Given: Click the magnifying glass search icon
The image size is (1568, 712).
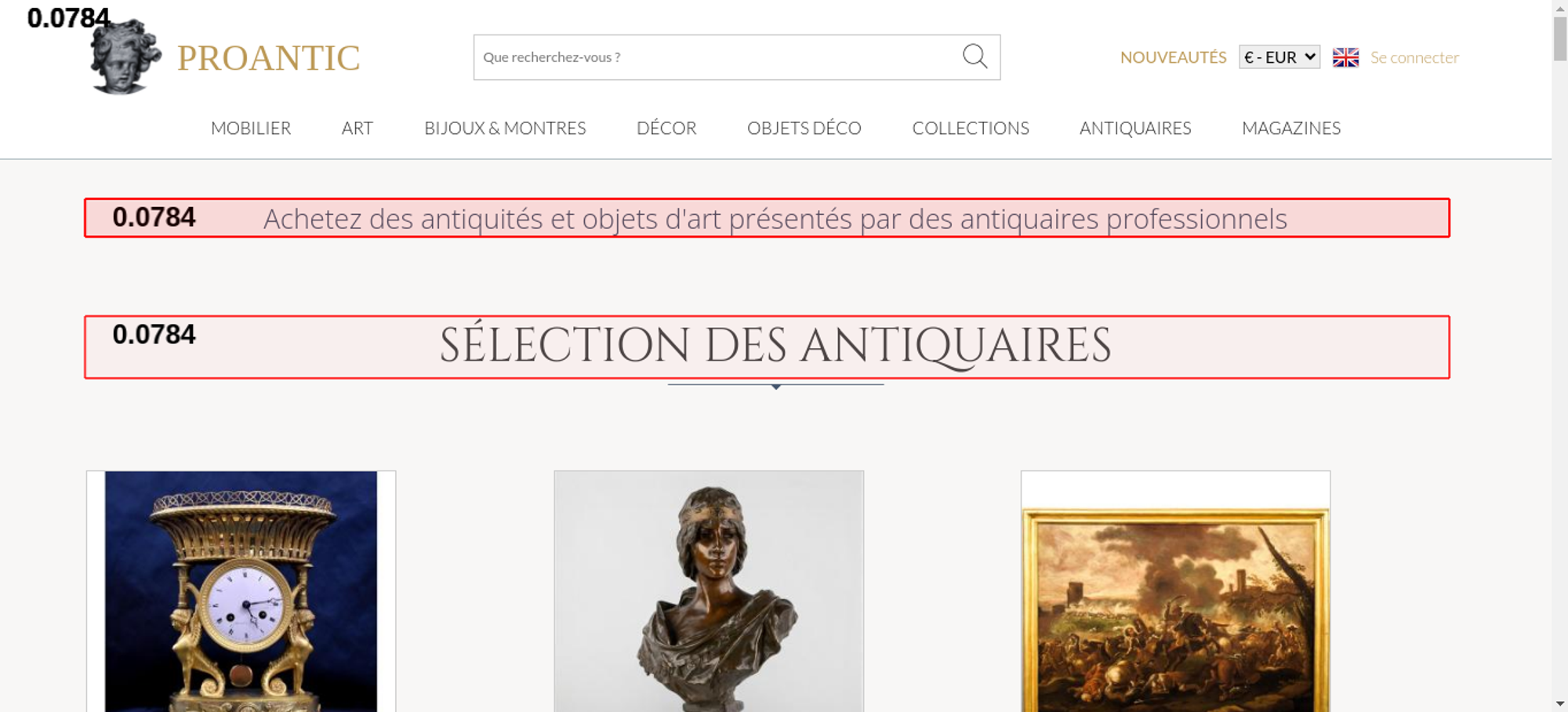Looking at the screenshot, I should point(975,56).
